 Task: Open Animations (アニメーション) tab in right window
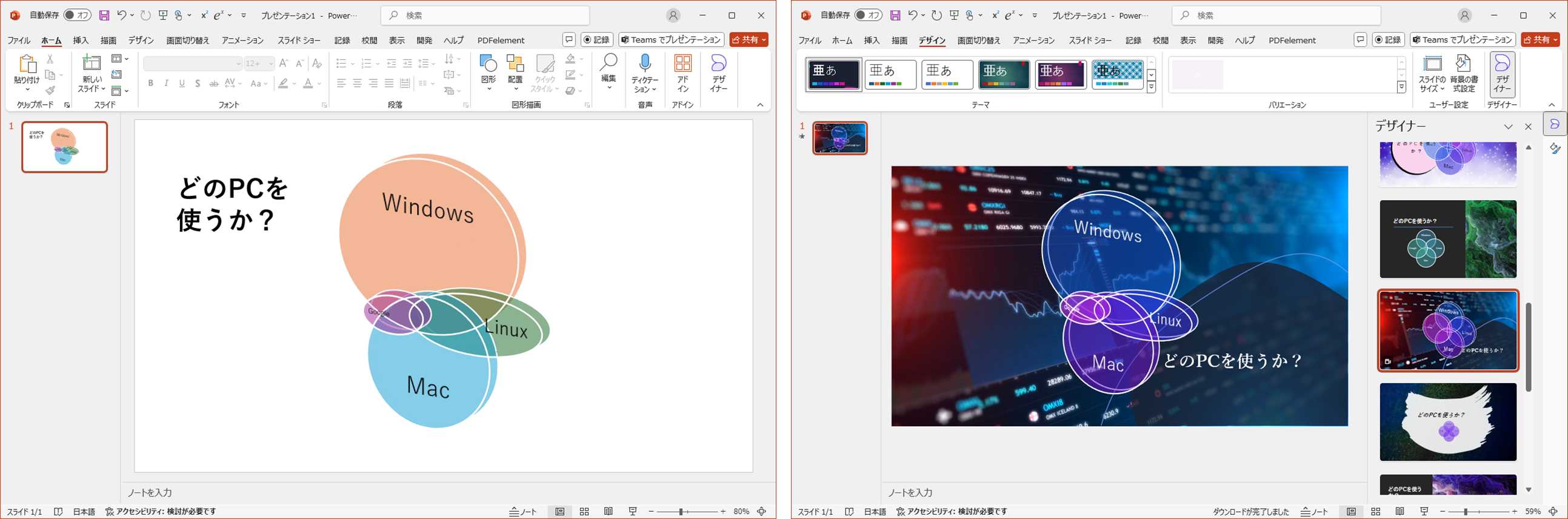click(1033, 40)
